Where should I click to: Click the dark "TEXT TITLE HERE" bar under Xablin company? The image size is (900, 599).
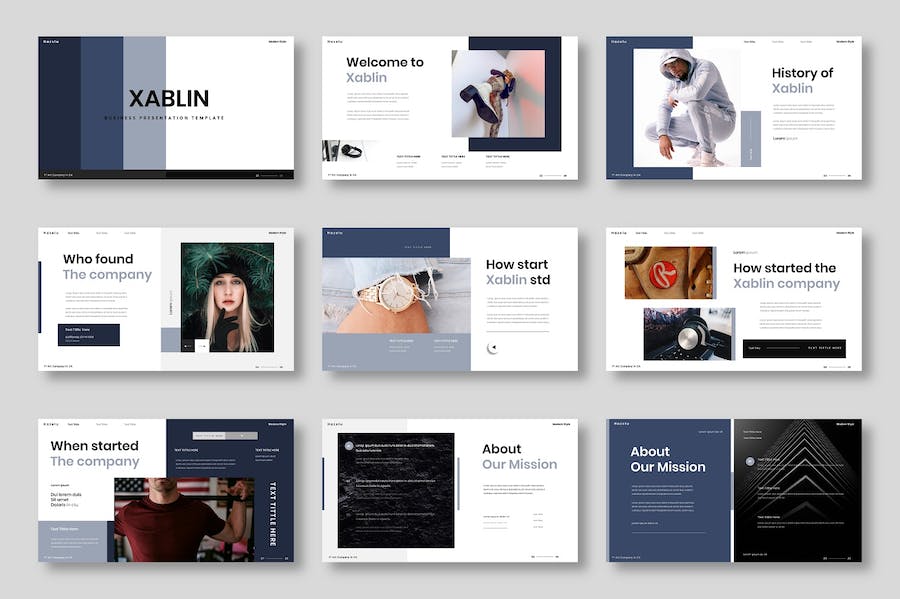(794, 348)
